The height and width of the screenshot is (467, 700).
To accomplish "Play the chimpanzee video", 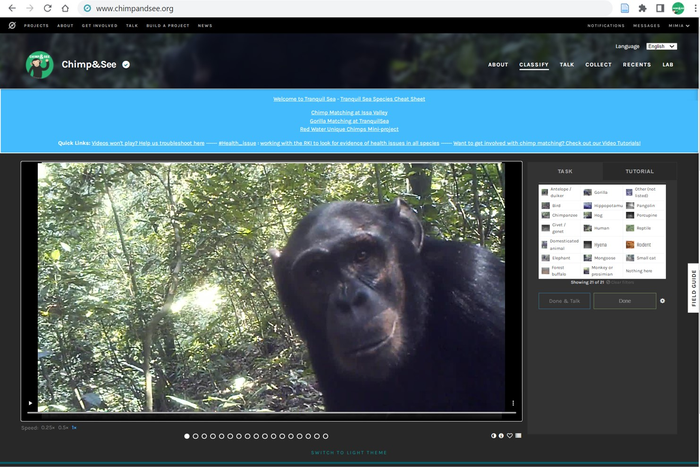I will click(x=30, y=403).
